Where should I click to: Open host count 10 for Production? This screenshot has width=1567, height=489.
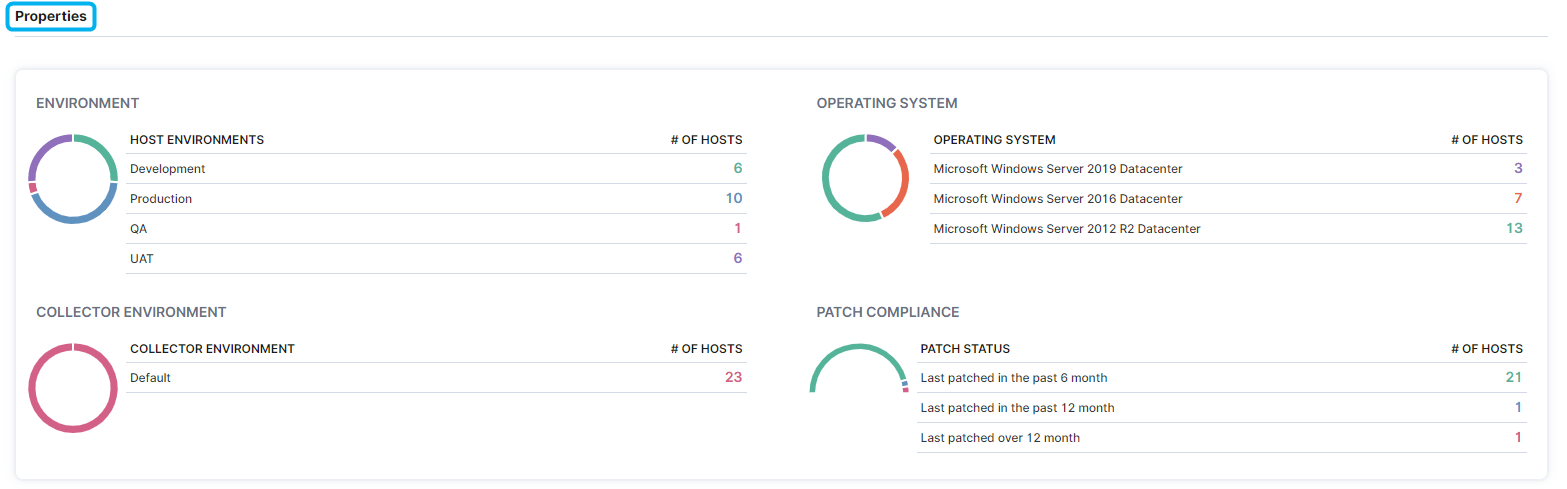pyautogui.click(x=734, y=199)
